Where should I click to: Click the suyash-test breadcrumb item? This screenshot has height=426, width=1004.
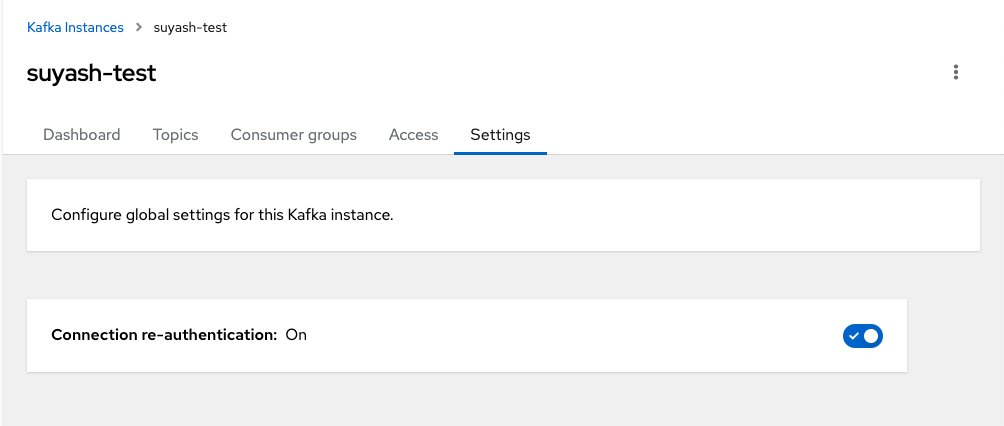[x=190, y=28]
